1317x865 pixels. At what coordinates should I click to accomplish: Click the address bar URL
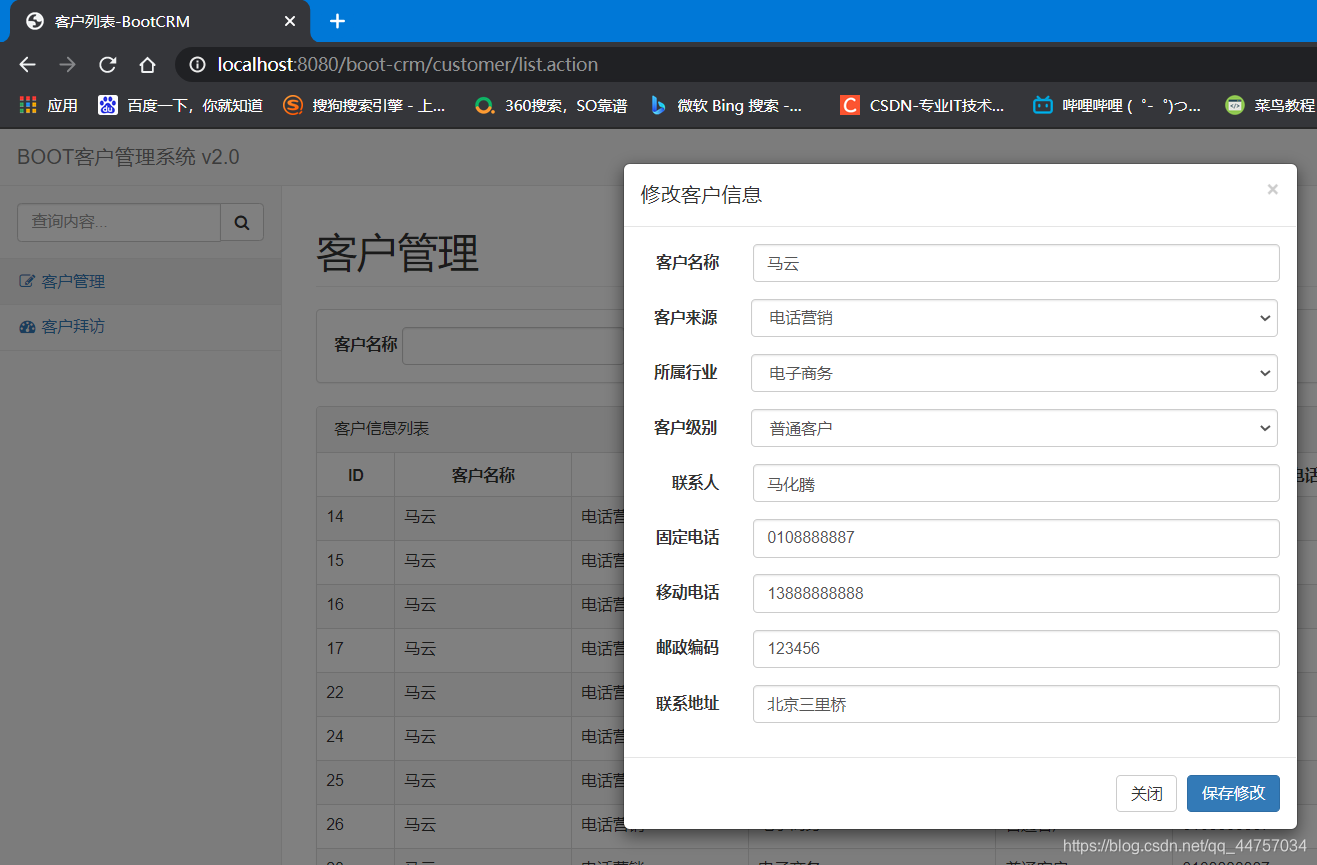click(408, 65)
